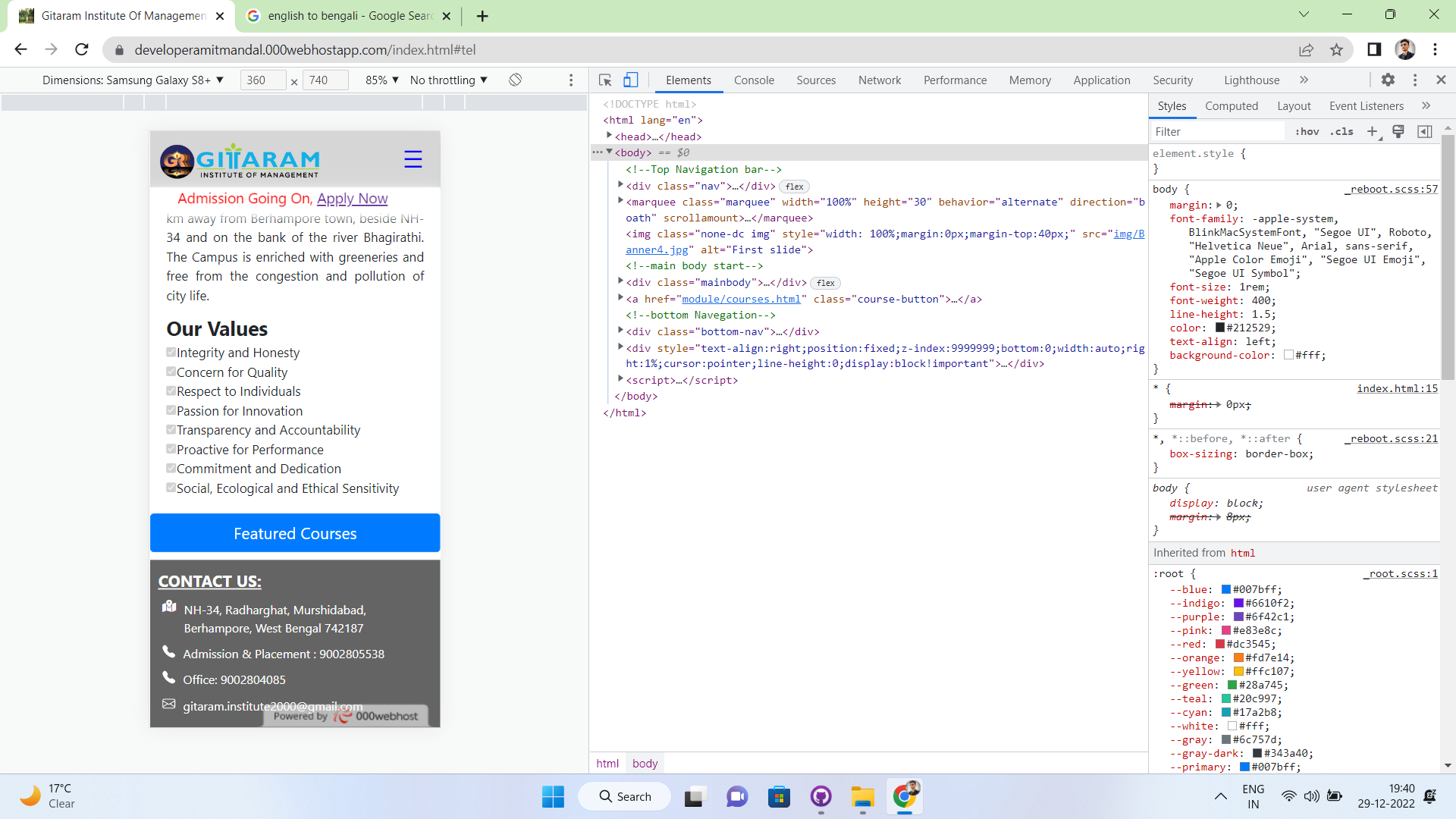Open the index.html:15 source link
This screenshot has width=1456, height=819.
[1397, 389]
